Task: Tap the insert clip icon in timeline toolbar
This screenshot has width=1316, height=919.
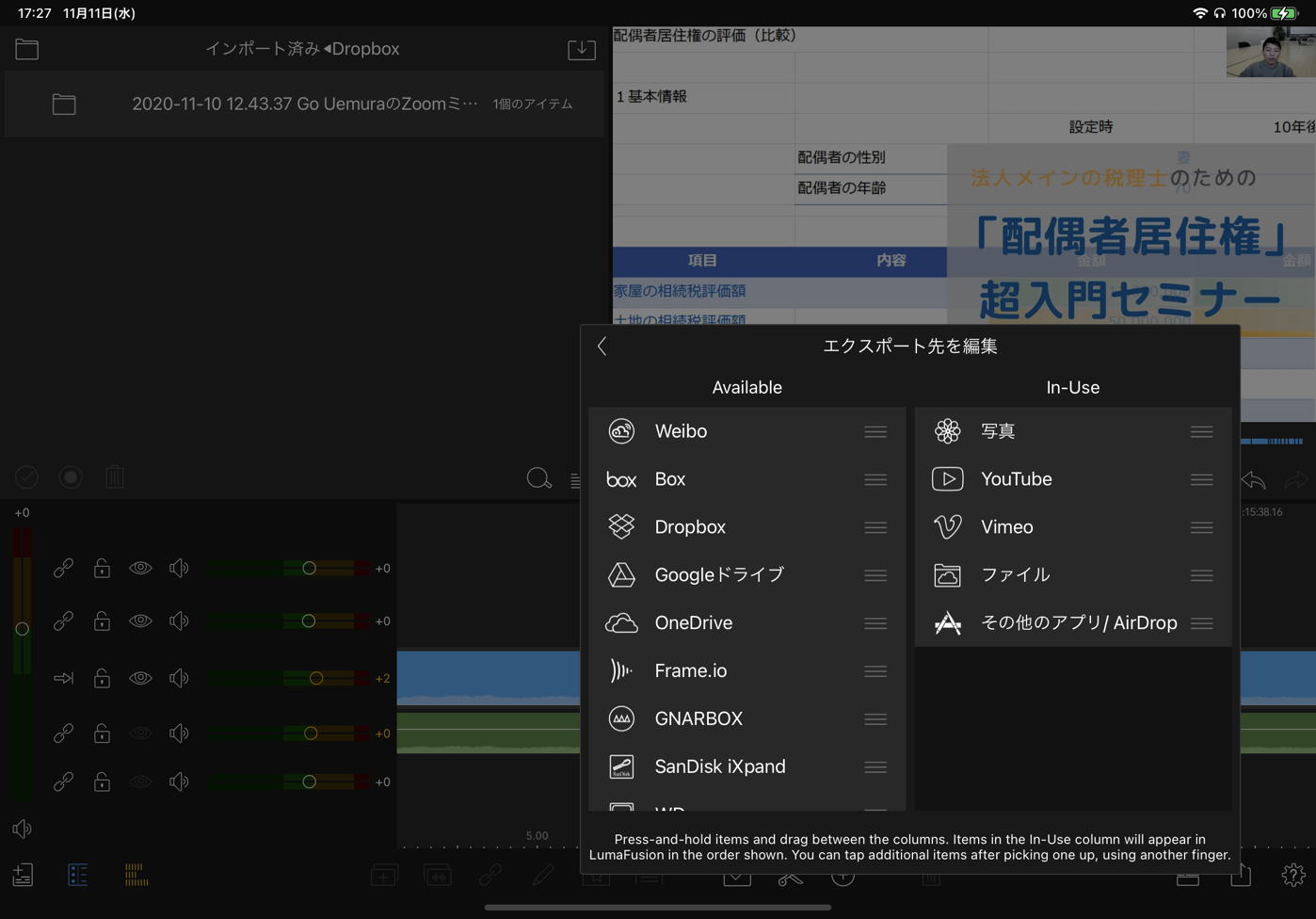Action: [384, 876]
